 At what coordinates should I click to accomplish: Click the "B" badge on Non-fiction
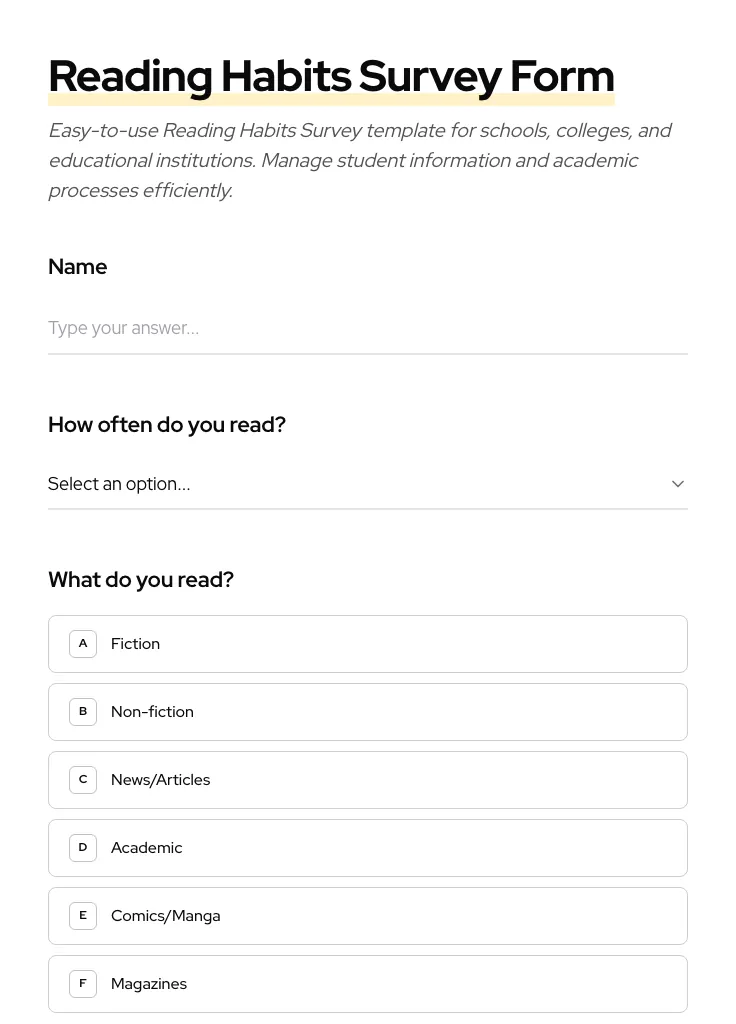point(83,711)
